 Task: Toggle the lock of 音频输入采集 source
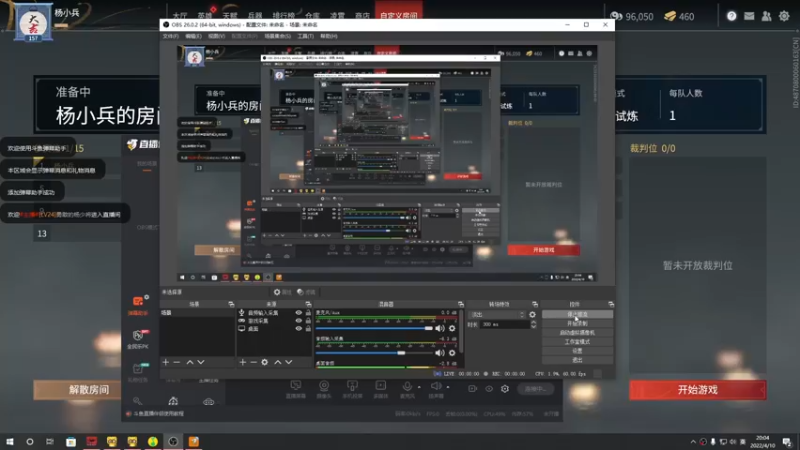(x=308, y=313)
